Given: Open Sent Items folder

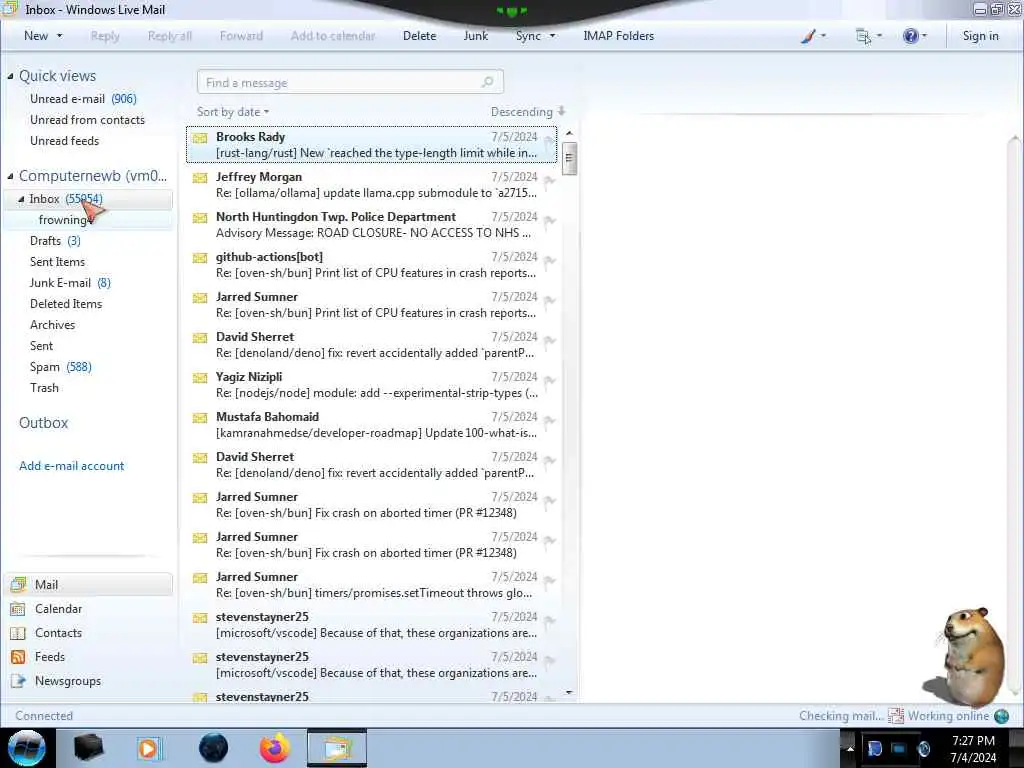Looking at the screenshot, I should [57, 262].
